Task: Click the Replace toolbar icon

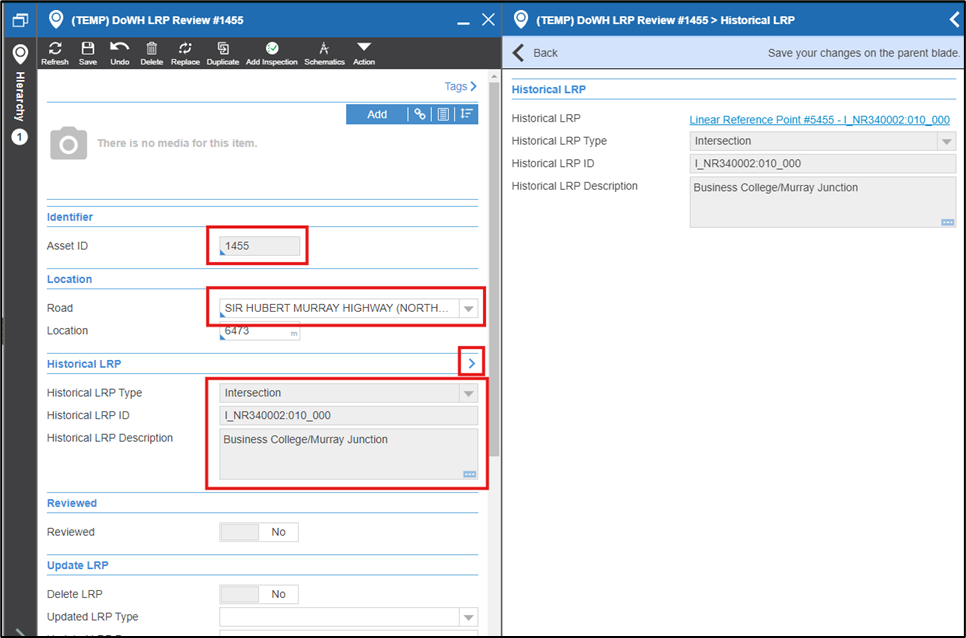Action: point(185,53)
